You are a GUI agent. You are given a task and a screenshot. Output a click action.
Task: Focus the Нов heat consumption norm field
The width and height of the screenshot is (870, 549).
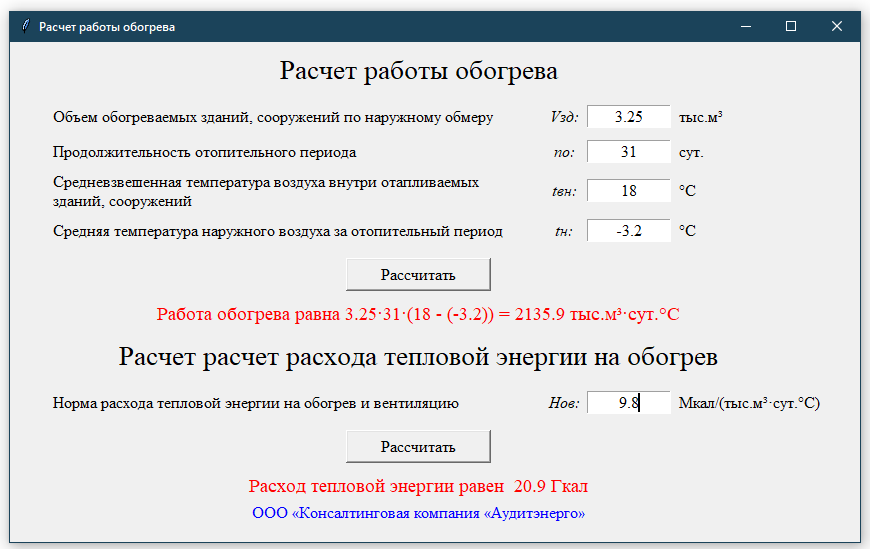click(628, 403)
